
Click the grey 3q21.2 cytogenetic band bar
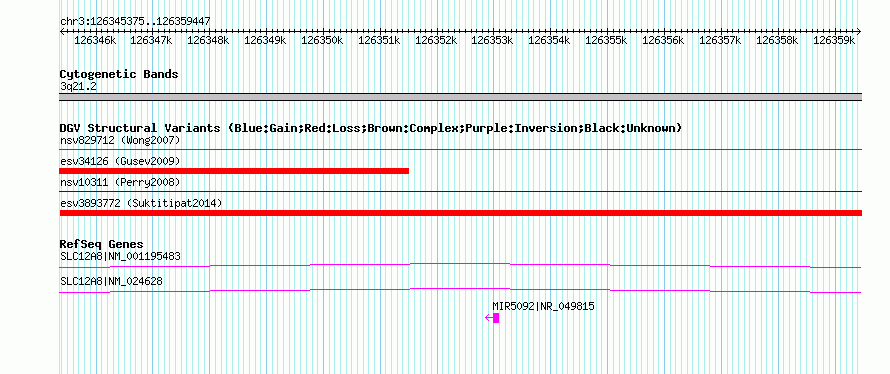[460, 97]
